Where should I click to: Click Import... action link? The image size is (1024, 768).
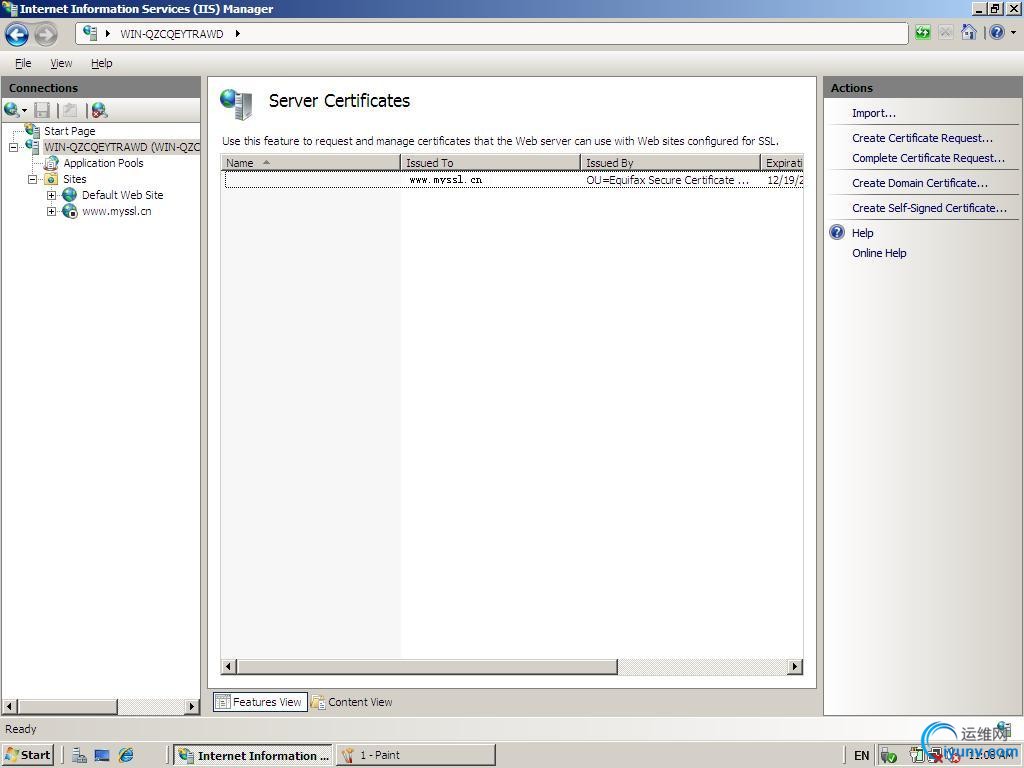pos(874,113)
